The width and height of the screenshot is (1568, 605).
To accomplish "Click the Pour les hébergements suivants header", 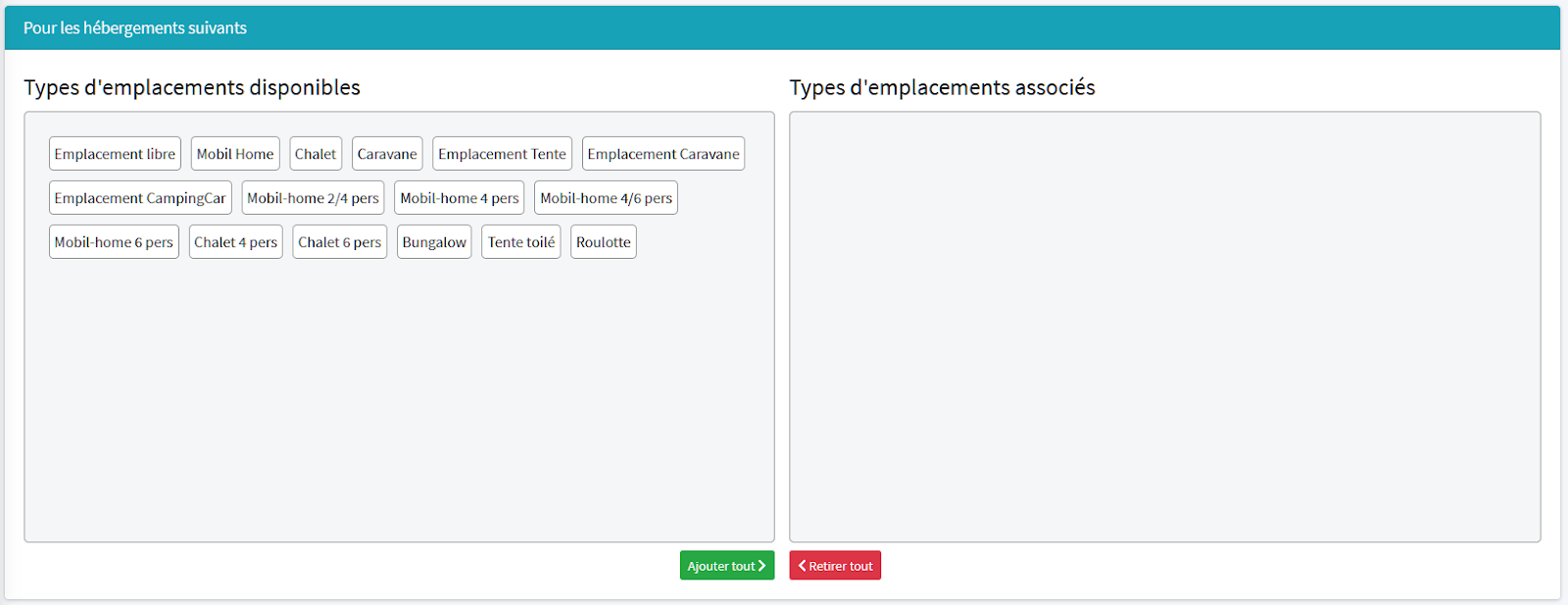I will click(135, 28).
